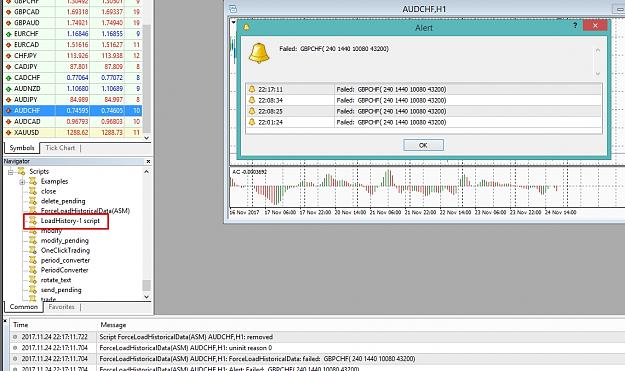Select the send_pending script
This screenshot has height=371, width=625.
click(61, 290)
